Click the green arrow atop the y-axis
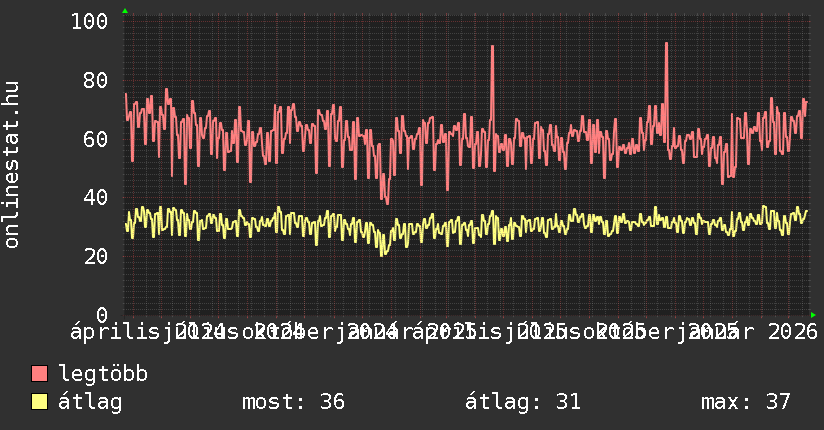This screenshot has width=824, height=430. pyautogui.click(x=124, y=11)
